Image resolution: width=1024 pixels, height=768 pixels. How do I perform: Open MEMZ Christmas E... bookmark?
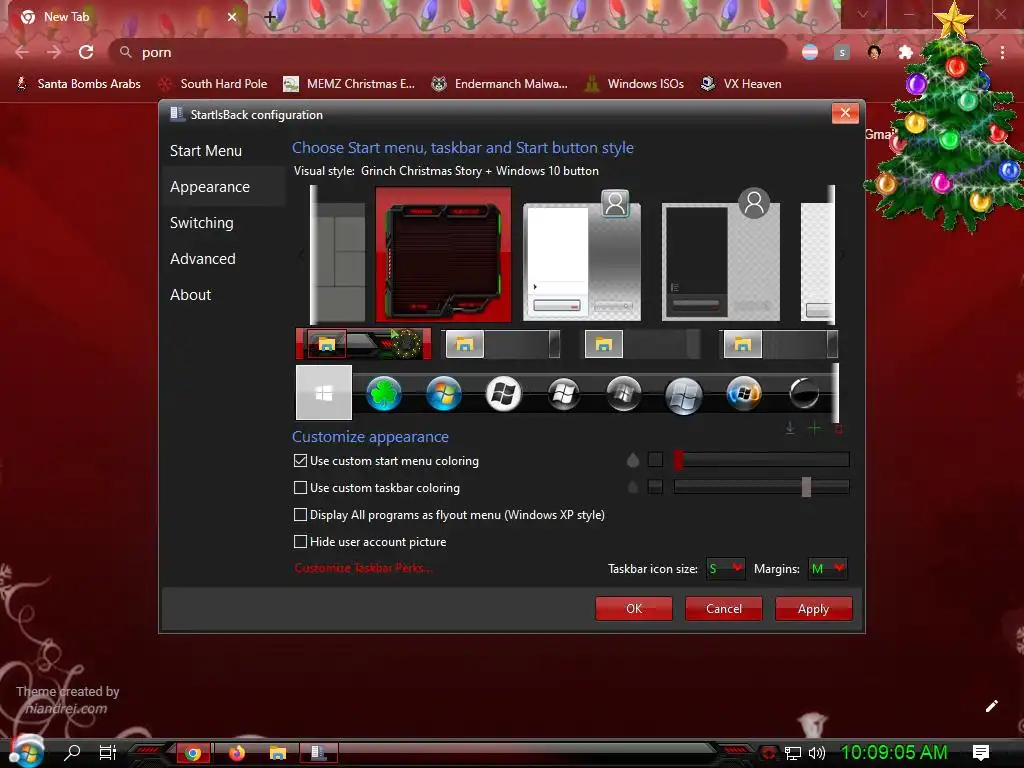[x=349, y=84]
